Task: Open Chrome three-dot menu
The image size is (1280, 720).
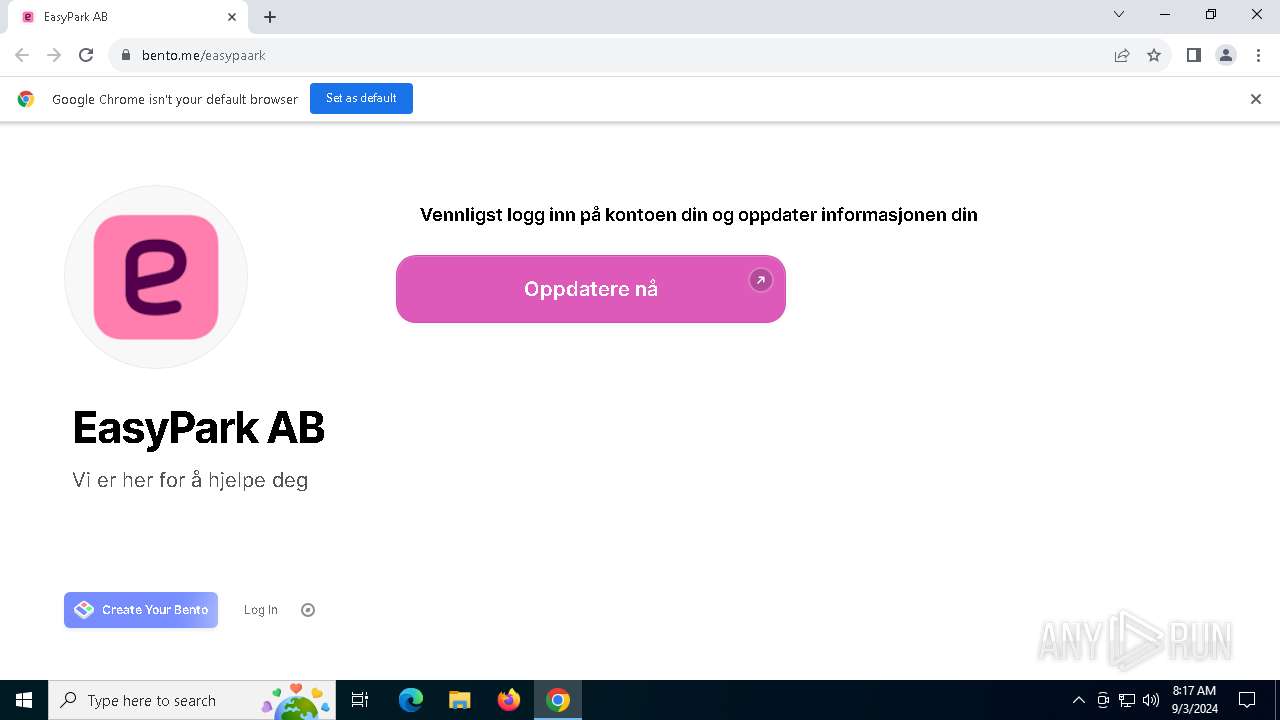Action: [1258, 55]
